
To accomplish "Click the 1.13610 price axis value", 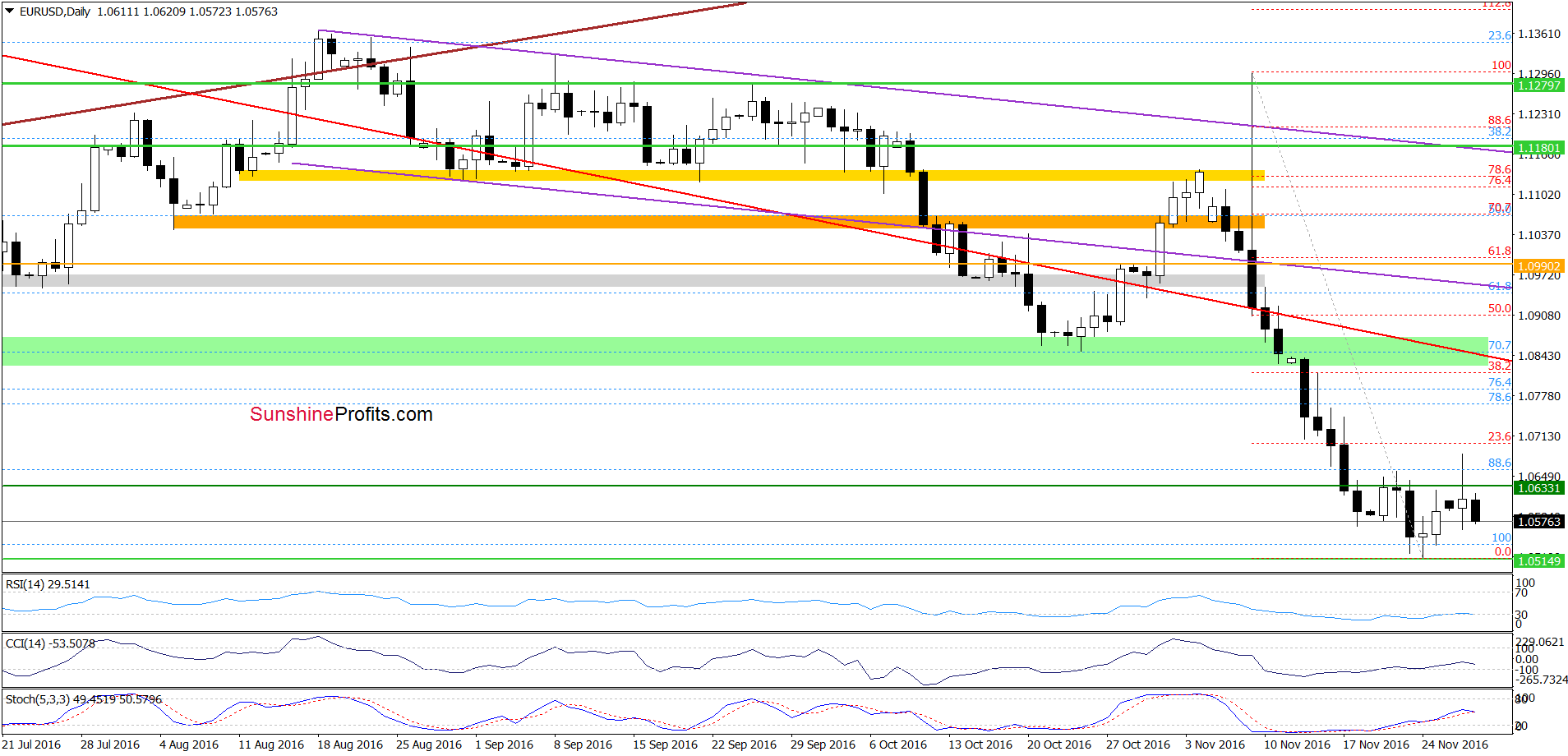I will point(1539,34).
